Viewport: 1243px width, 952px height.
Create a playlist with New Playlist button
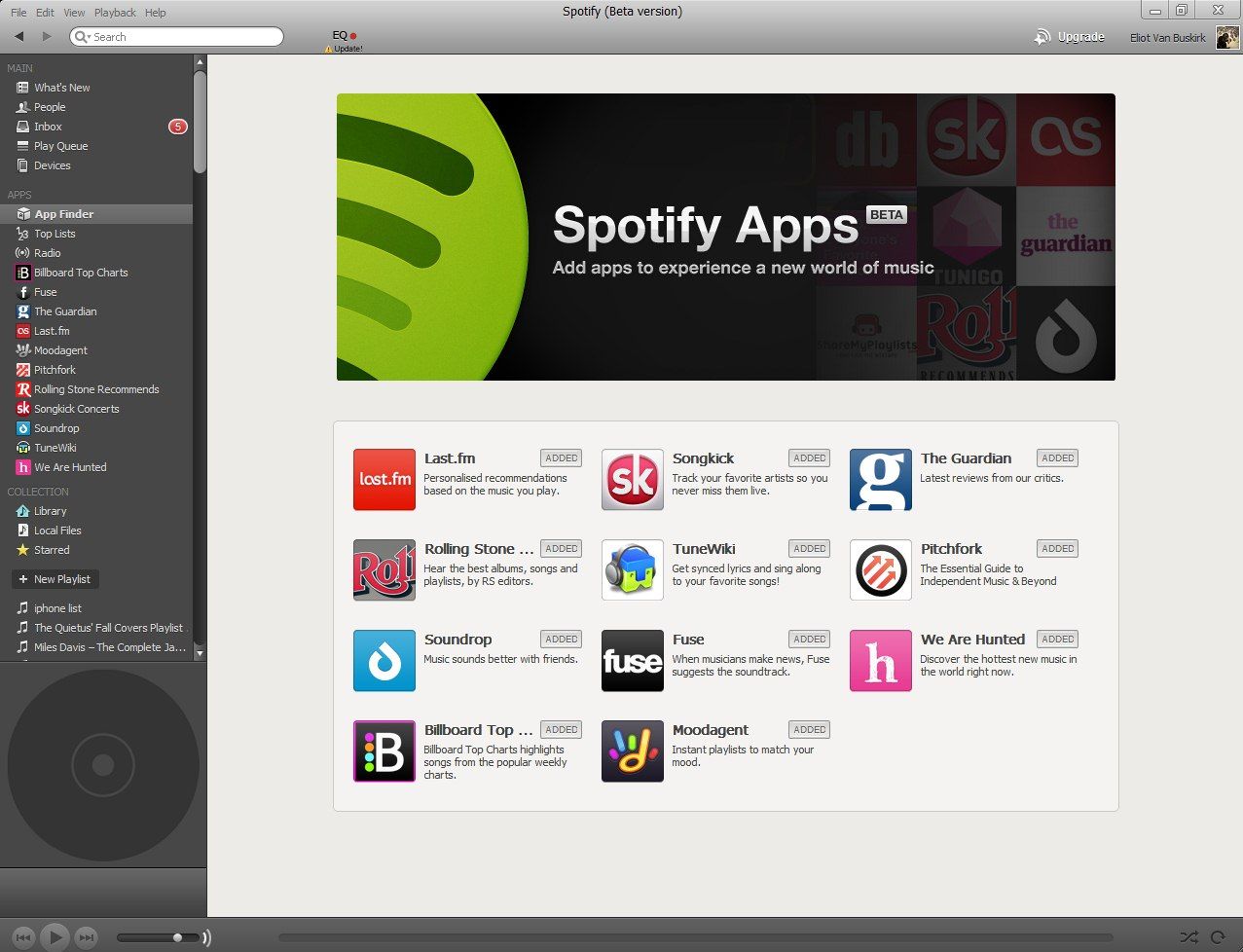[x=55, y=579]
